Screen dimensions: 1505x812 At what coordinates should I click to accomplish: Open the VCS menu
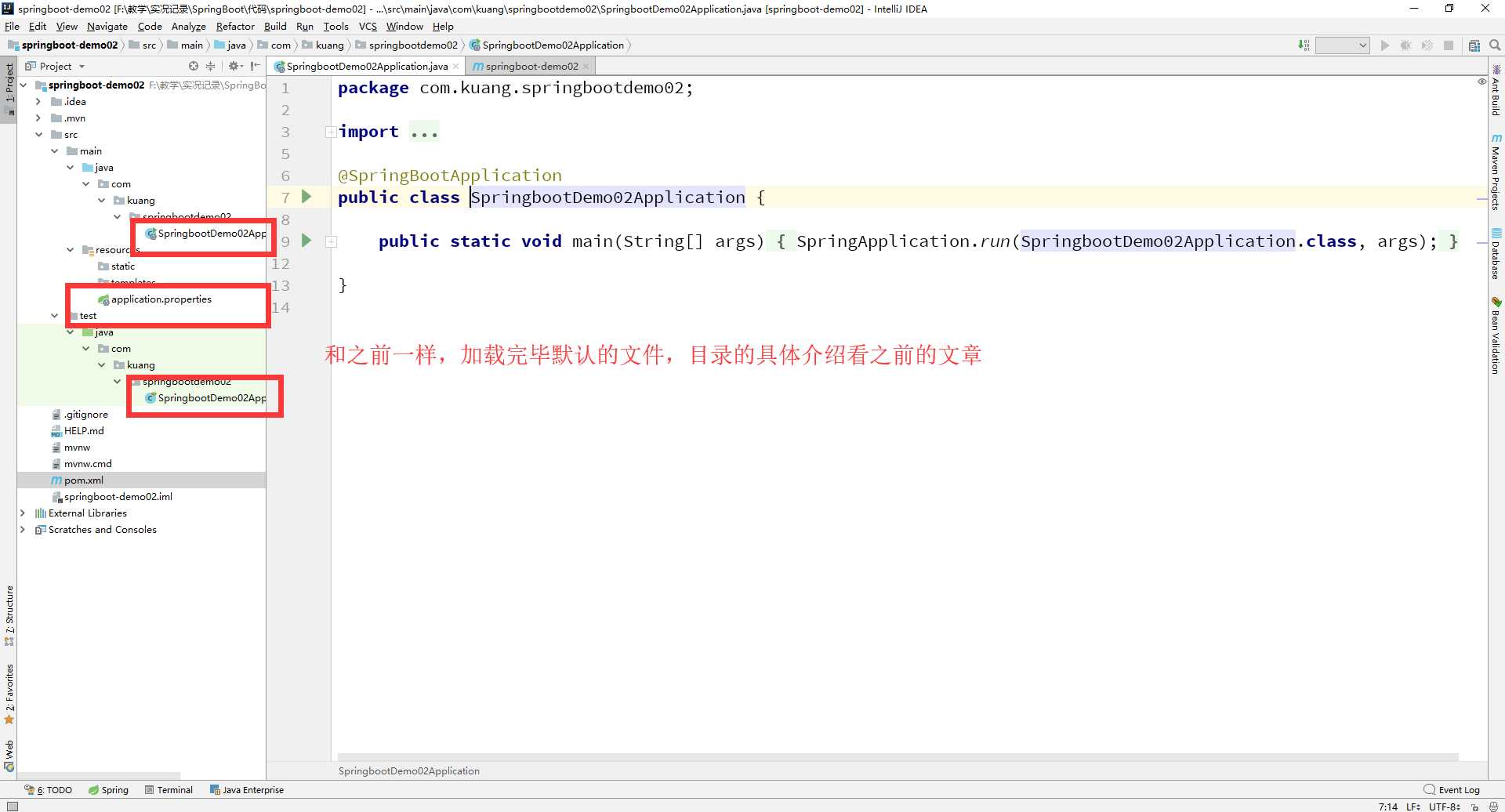point(368,26)
